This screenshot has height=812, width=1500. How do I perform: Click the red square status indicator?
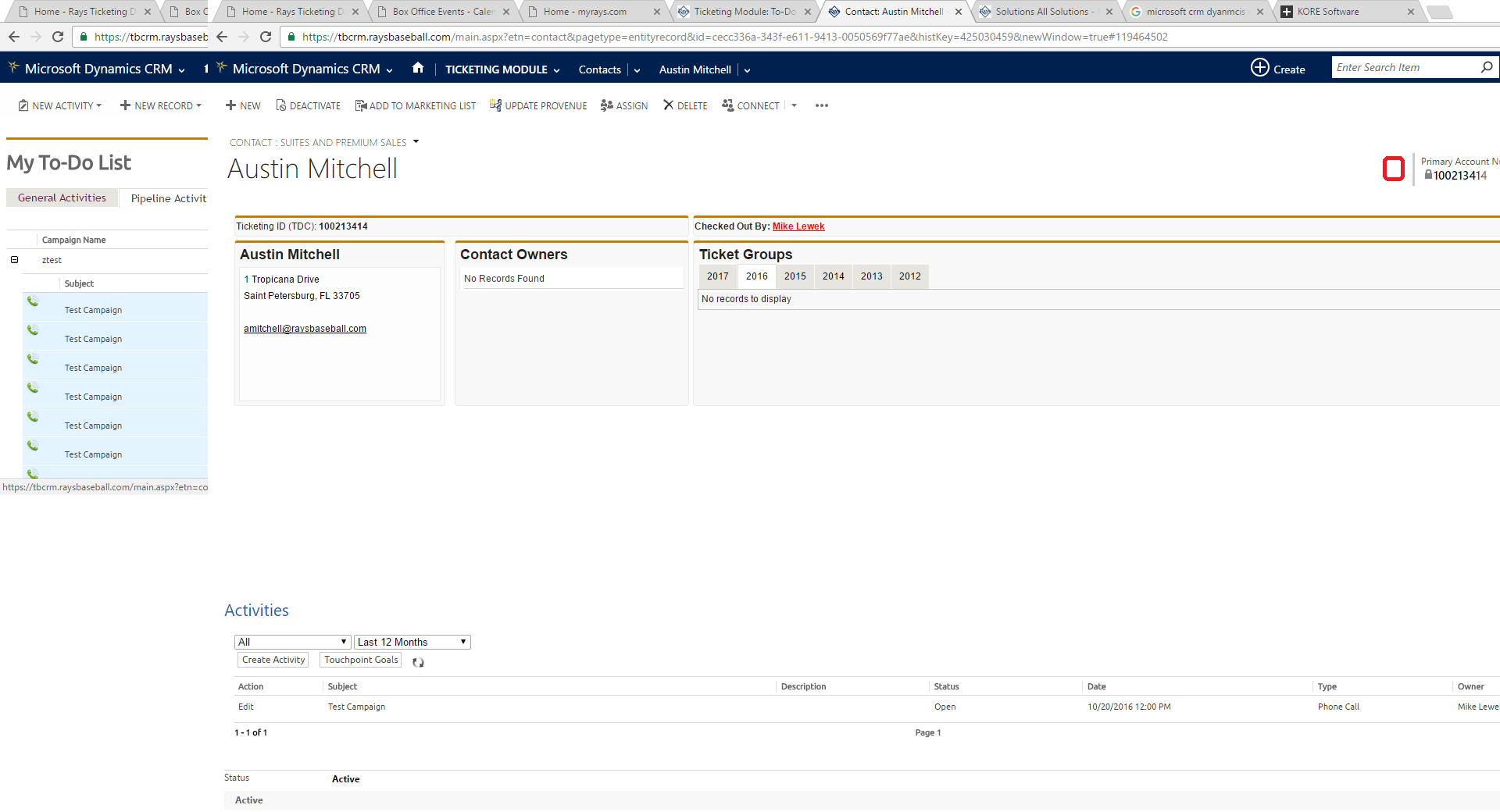1393,169
